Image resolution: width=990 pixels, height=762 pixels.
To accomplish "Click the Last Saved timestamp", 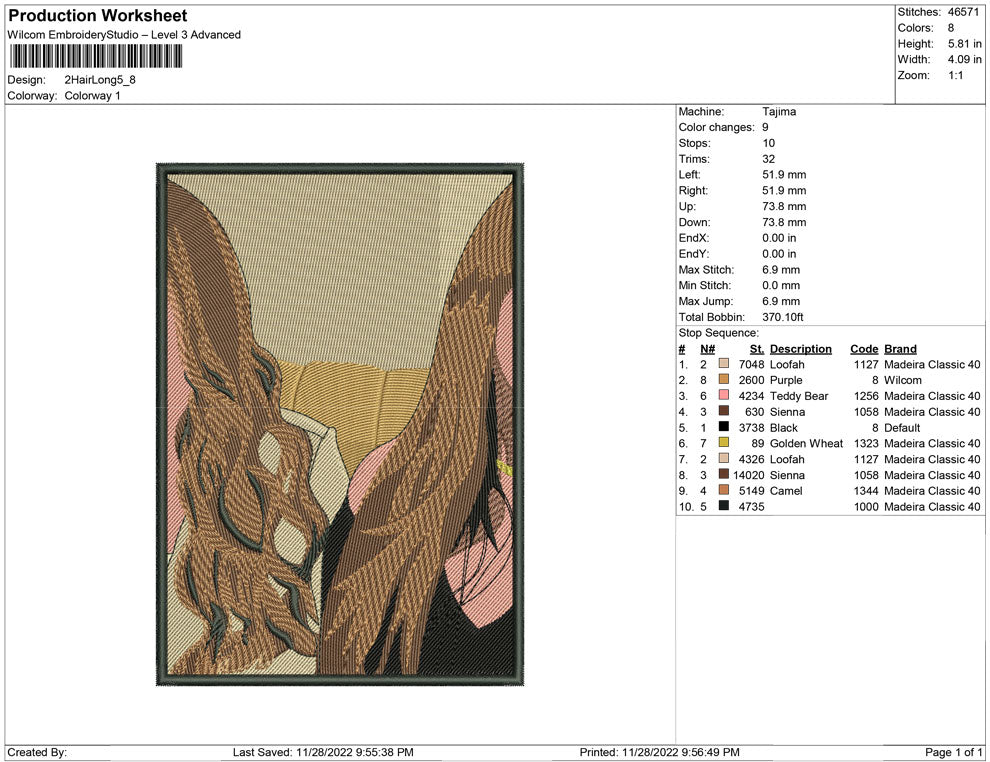I will point(323,752).
